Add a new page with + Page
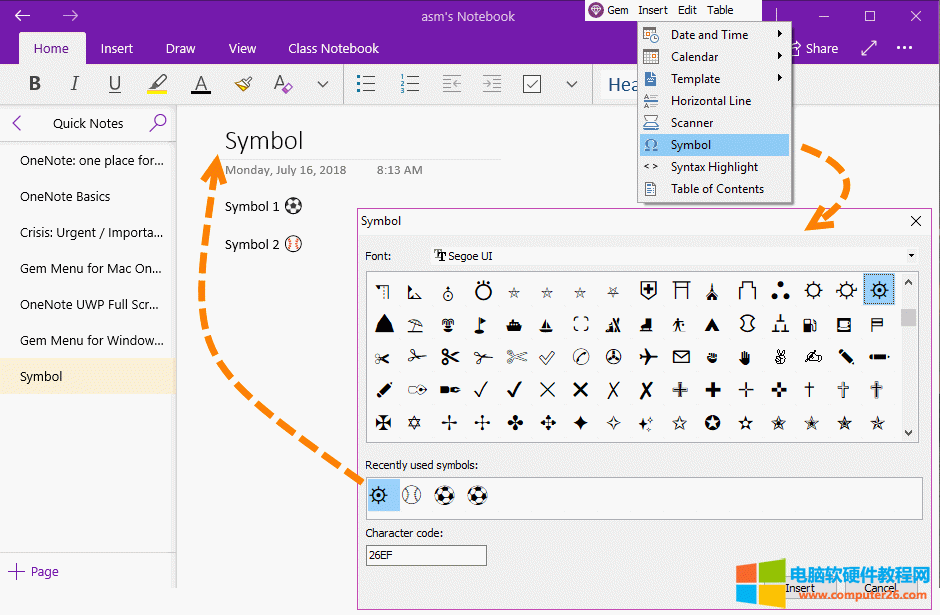 [34, 571]
